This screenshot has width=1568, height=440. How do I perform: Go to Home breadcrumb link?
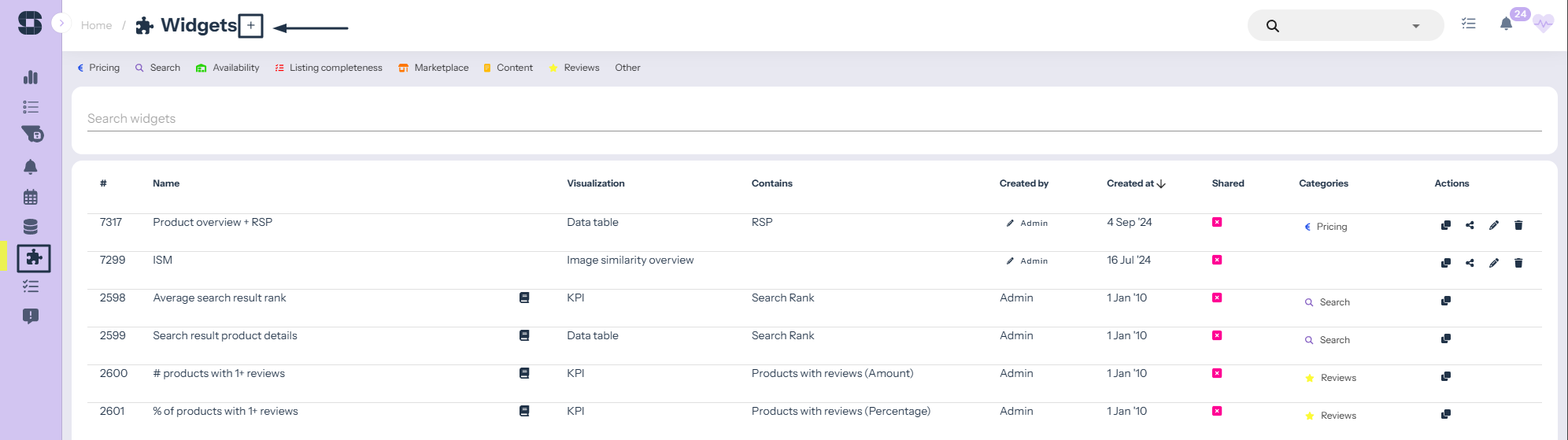(96, 25)
